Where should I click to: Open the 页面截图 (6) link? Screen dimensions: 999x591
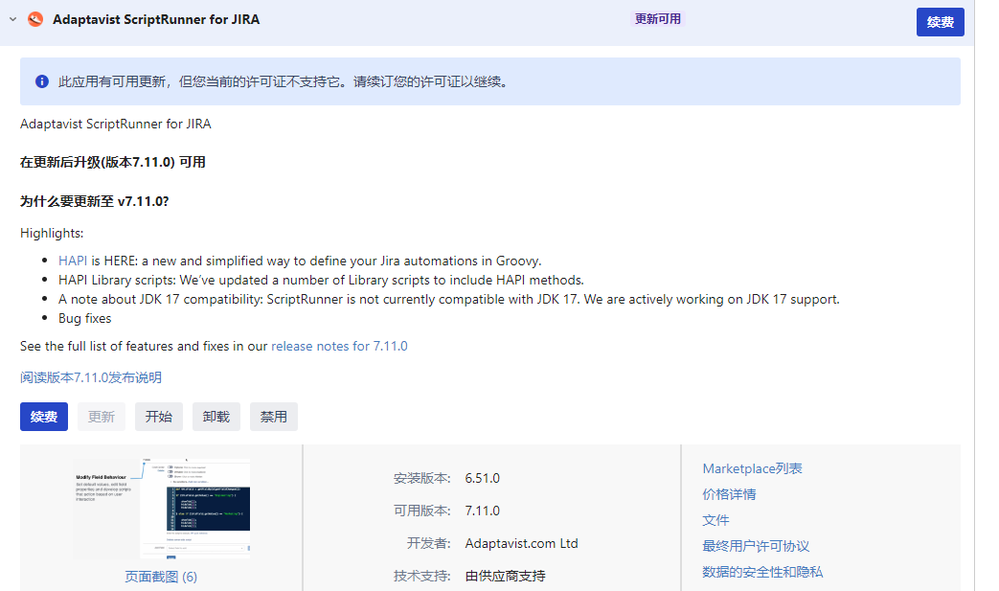click(161, 576)
